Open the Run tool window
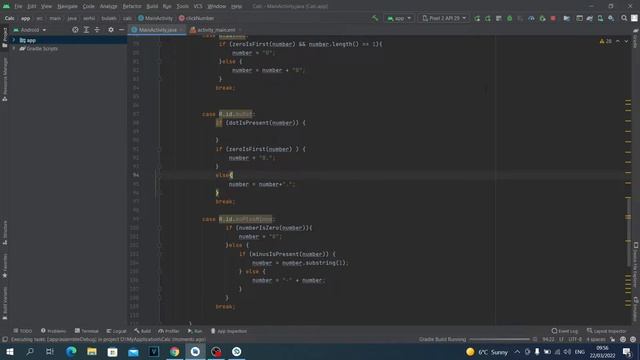Viewport: 640px width, 360px height. 195,331
